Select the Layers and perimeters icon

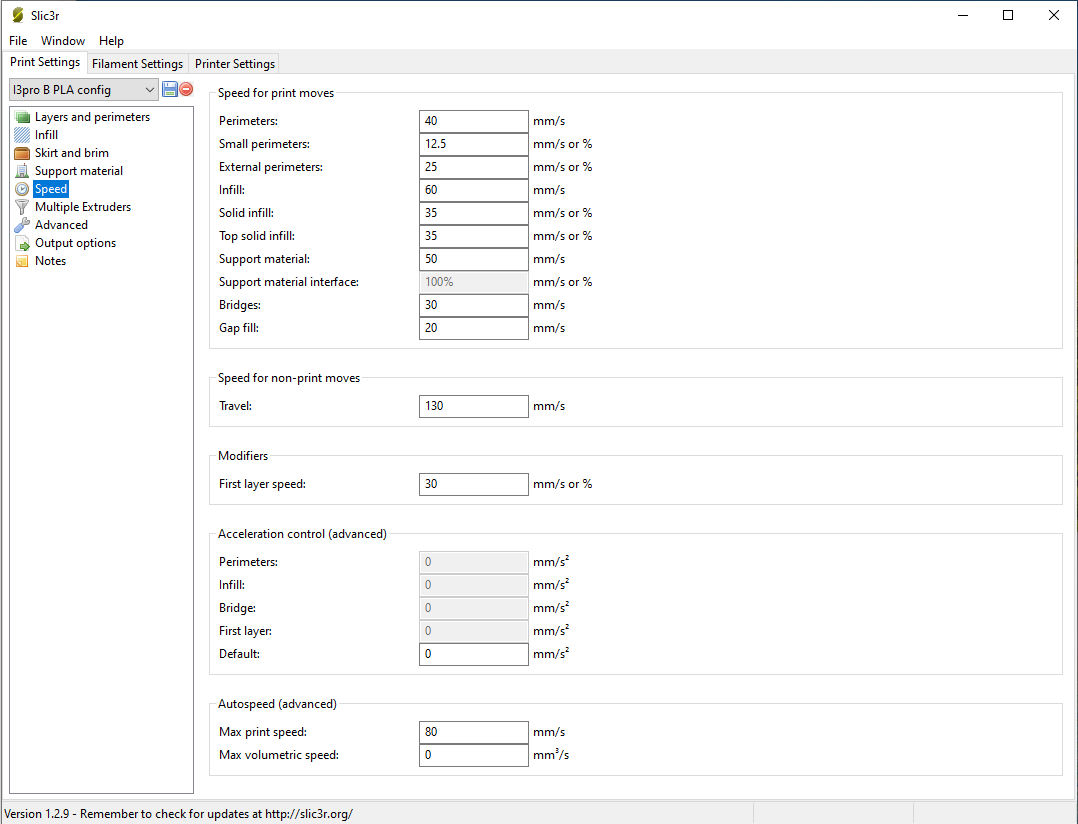22,117
